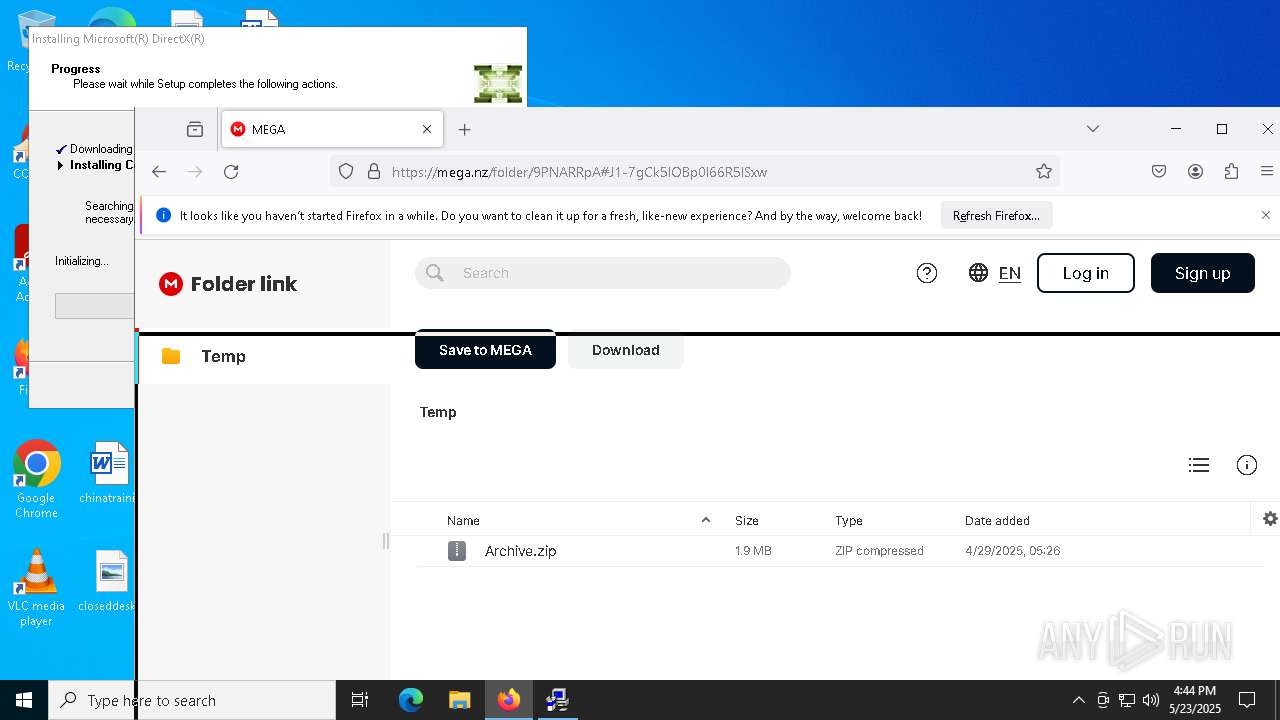Open Task View in taskbar
Screen dimensions: 1280x720
point(360,700)
